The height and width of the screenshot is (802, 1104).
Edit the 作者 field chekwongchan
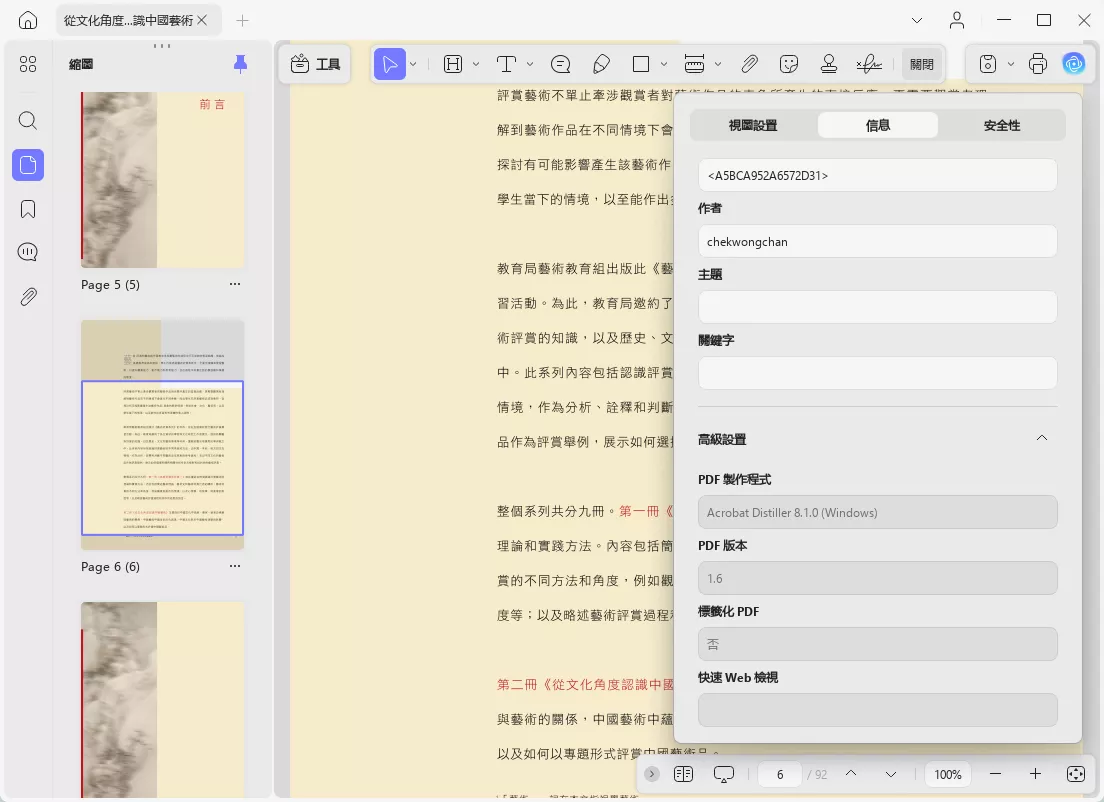[877, 242]
